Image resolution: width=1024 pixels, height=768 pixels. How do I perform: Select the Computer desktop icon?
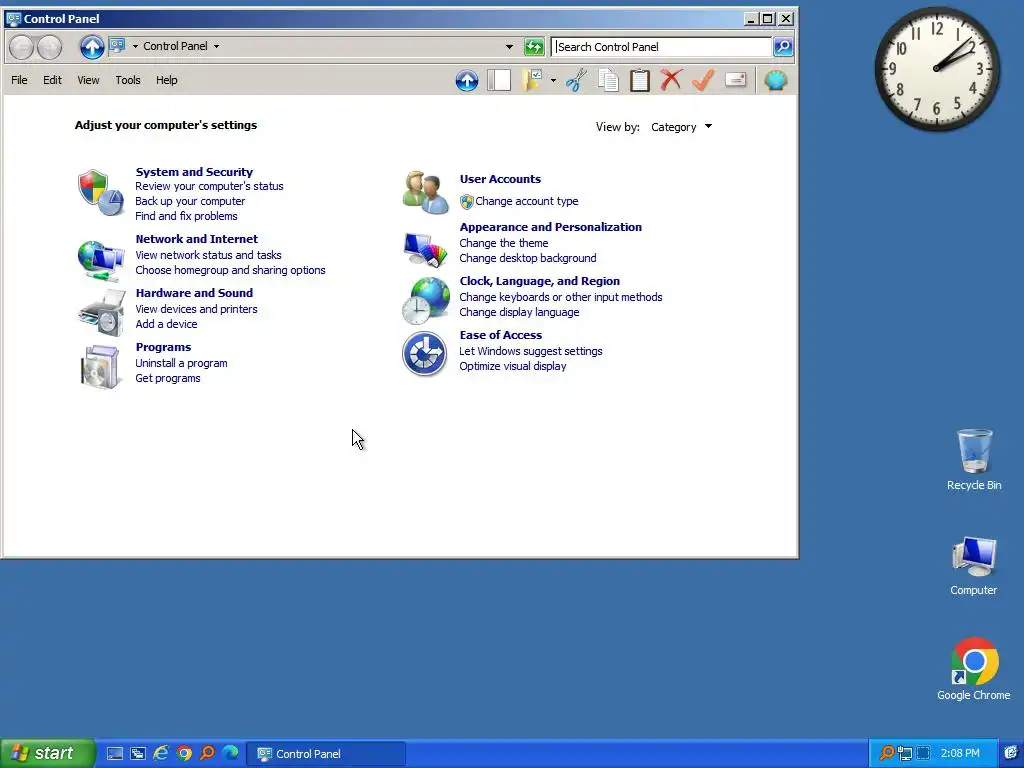[974, 566]
